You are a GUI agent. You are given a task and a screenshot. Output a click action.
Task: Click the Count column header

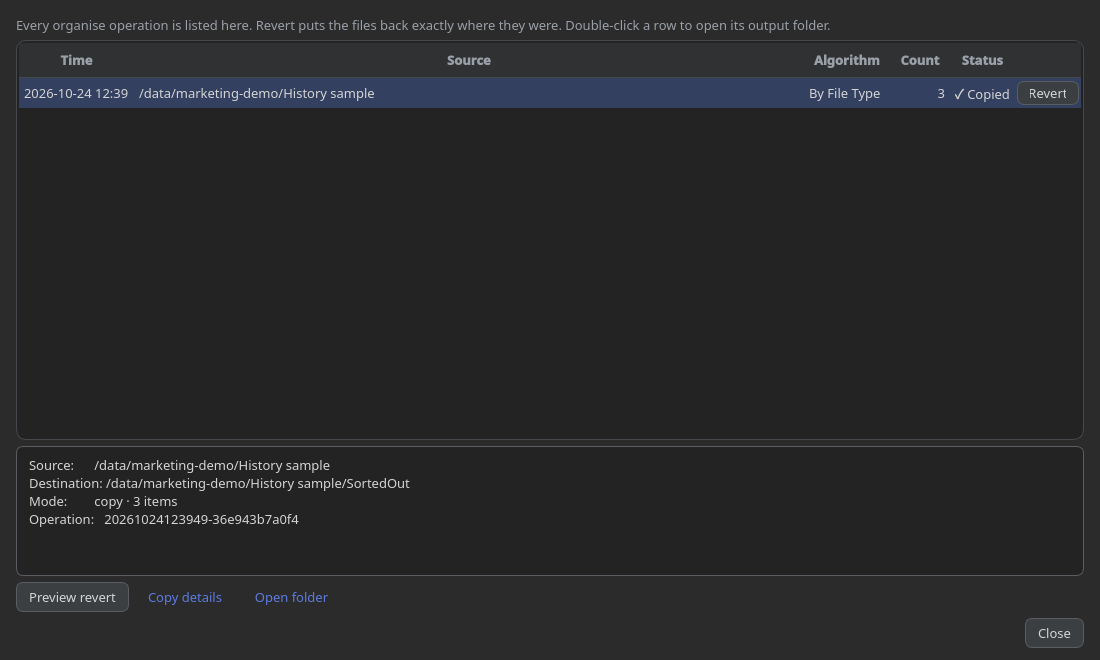point(920,60)
